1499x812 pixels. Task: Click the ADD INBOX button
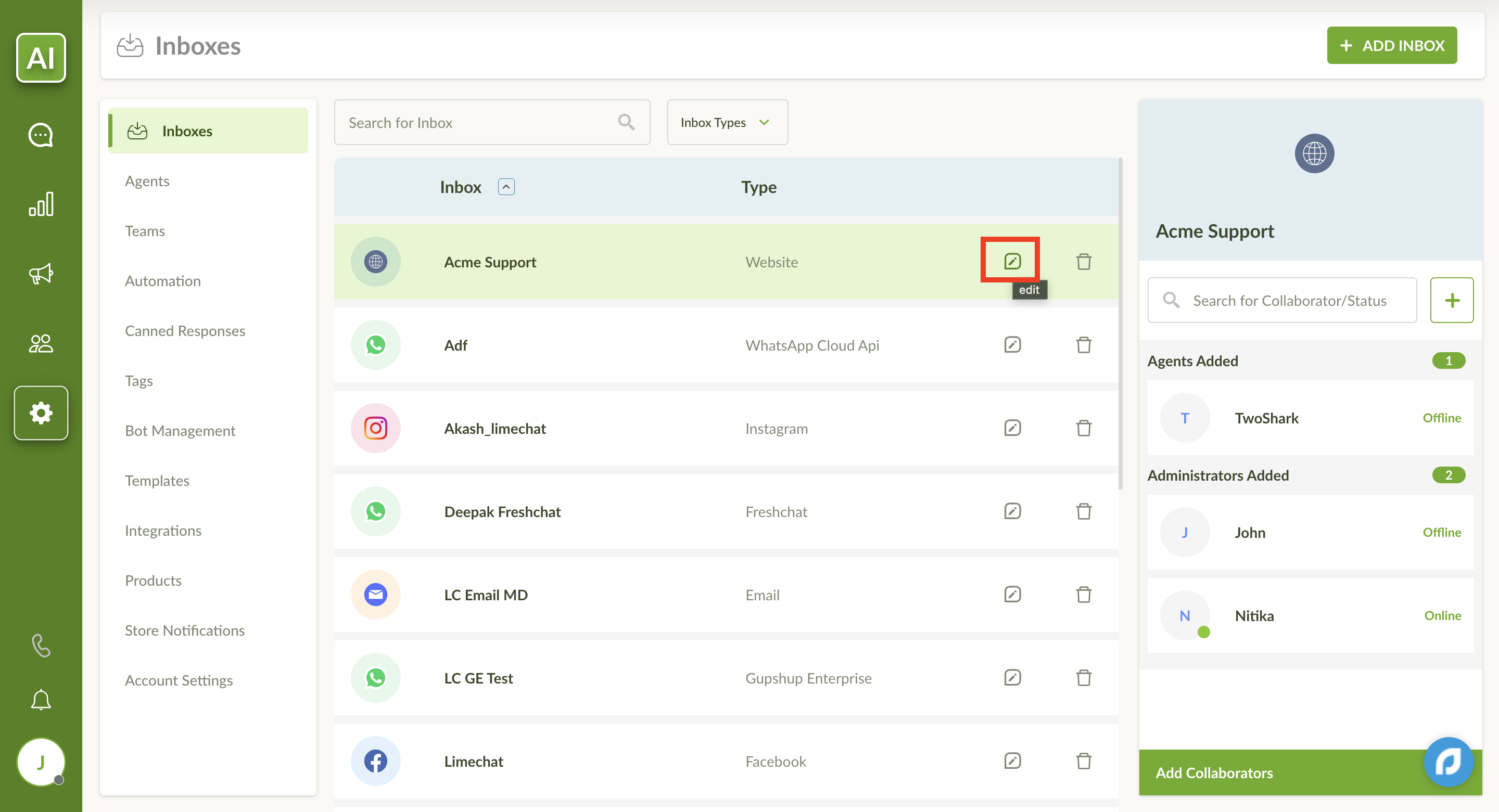[x=1391, y=45]
